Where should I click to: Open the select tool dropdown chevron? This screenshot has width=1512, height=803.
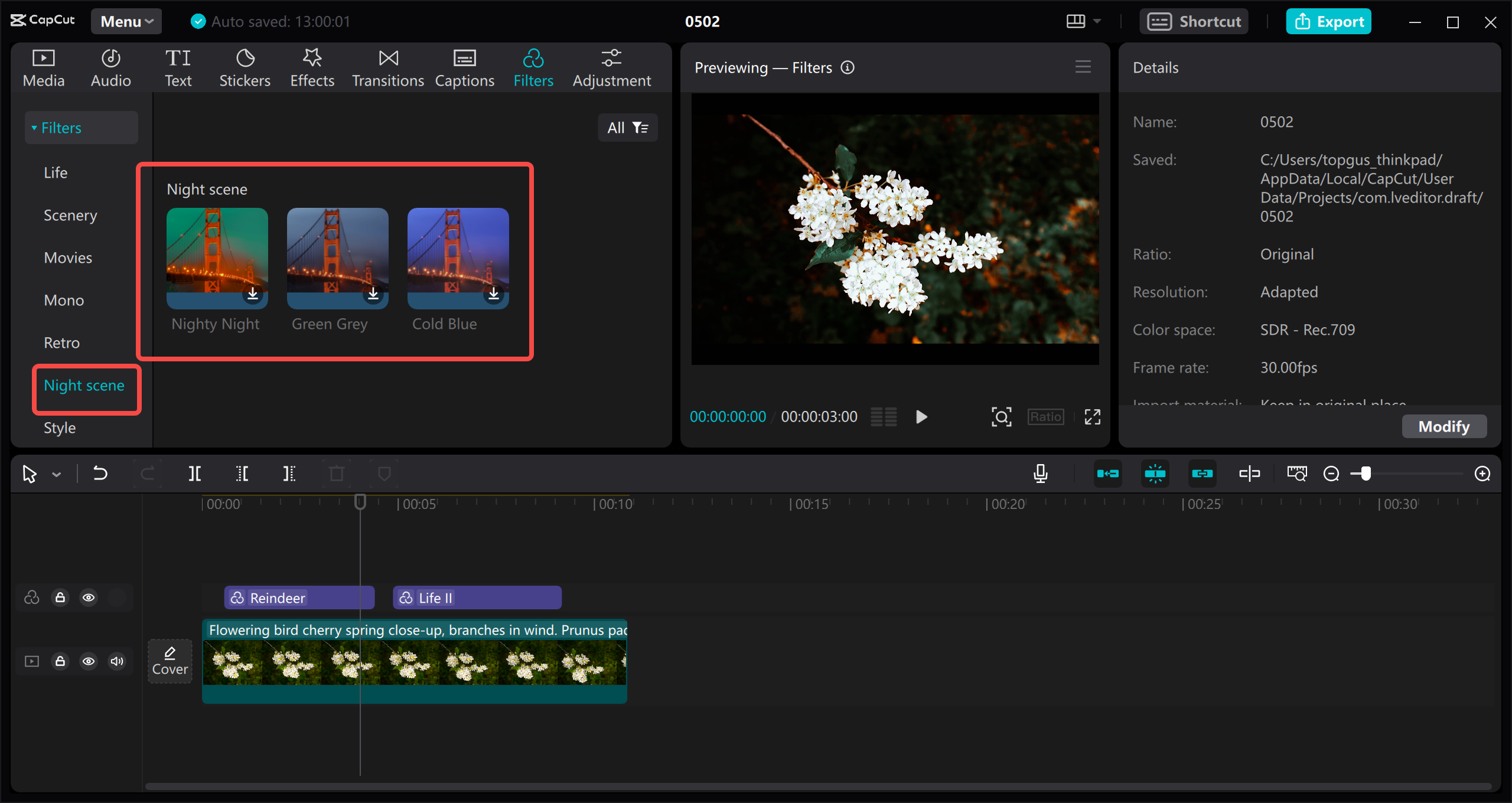tap(57, 473)
